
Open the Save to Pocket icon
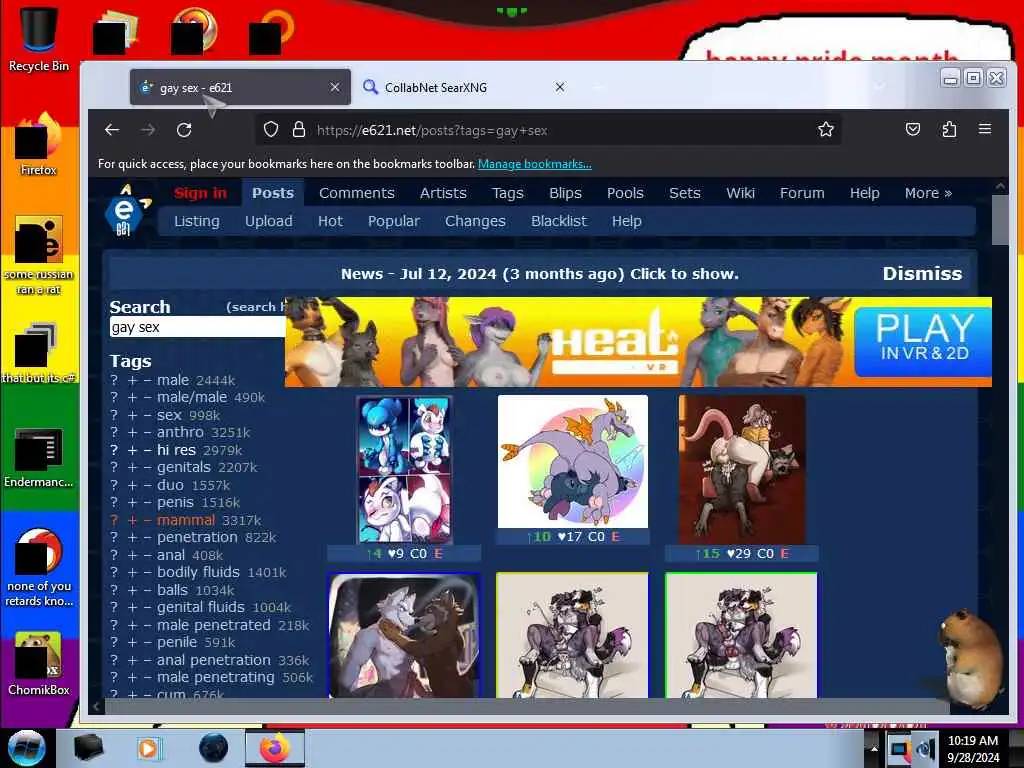[x=913, y=129]
